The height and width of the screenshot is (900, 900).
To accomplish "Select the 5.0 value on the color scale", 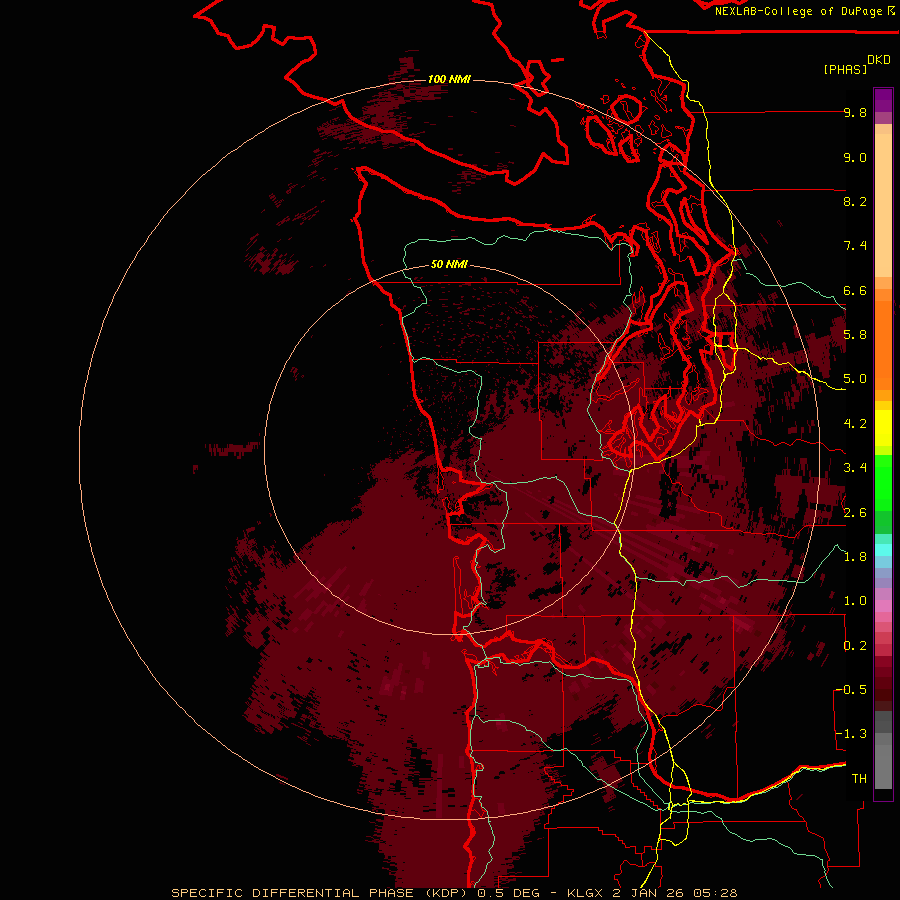I will pos(855,379).
